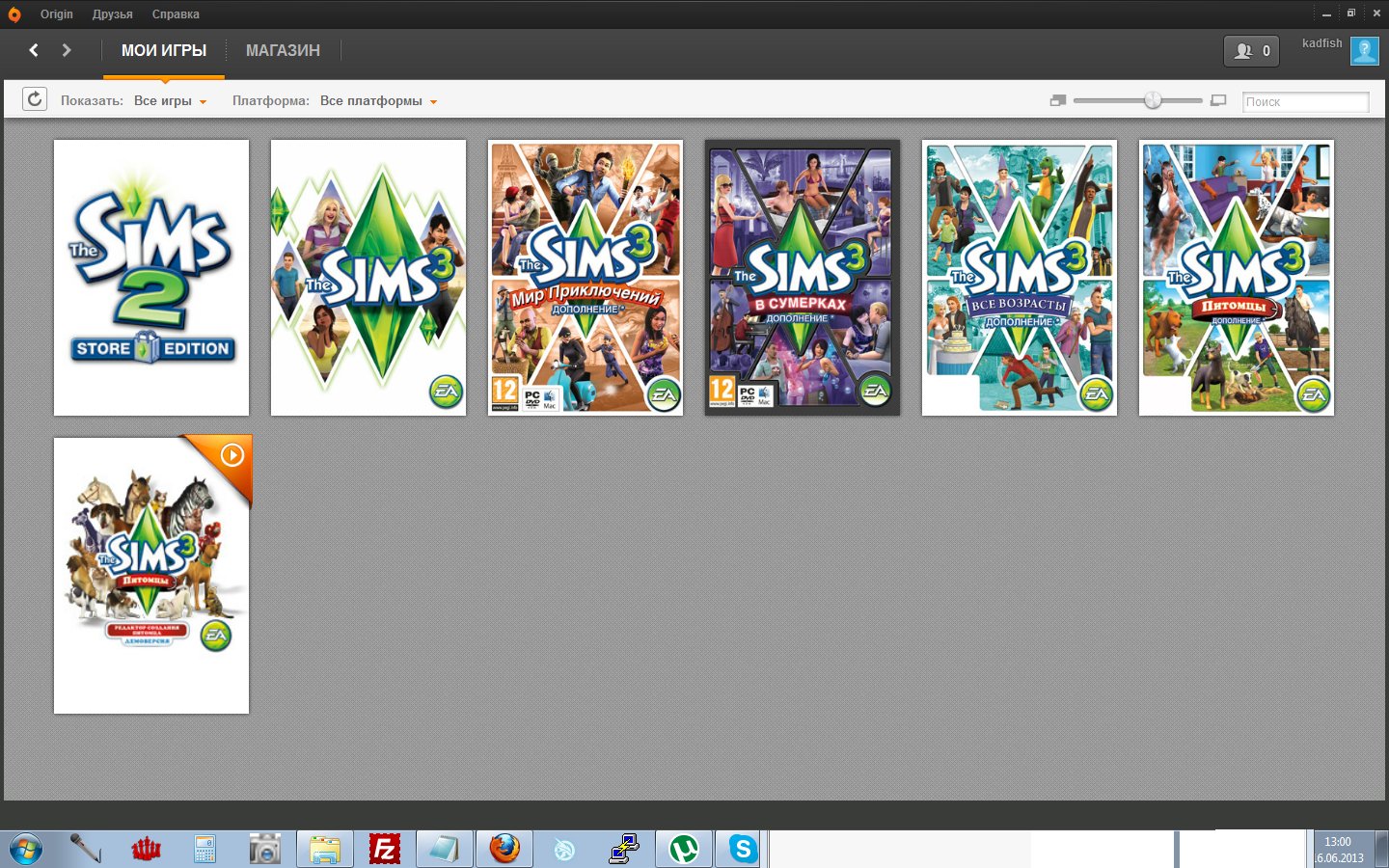Open uTorrent from the taskbar
1389x868 pixels.
coord(684,850)
